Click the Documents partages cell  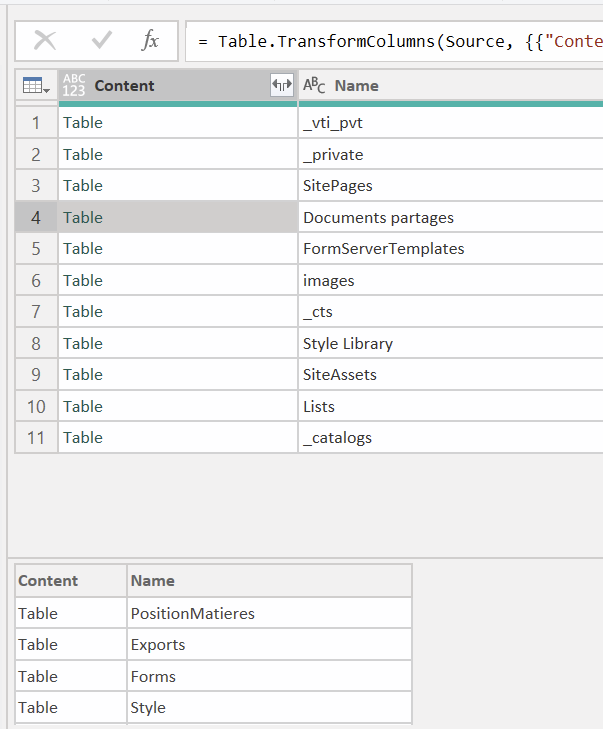click(378, 218)
